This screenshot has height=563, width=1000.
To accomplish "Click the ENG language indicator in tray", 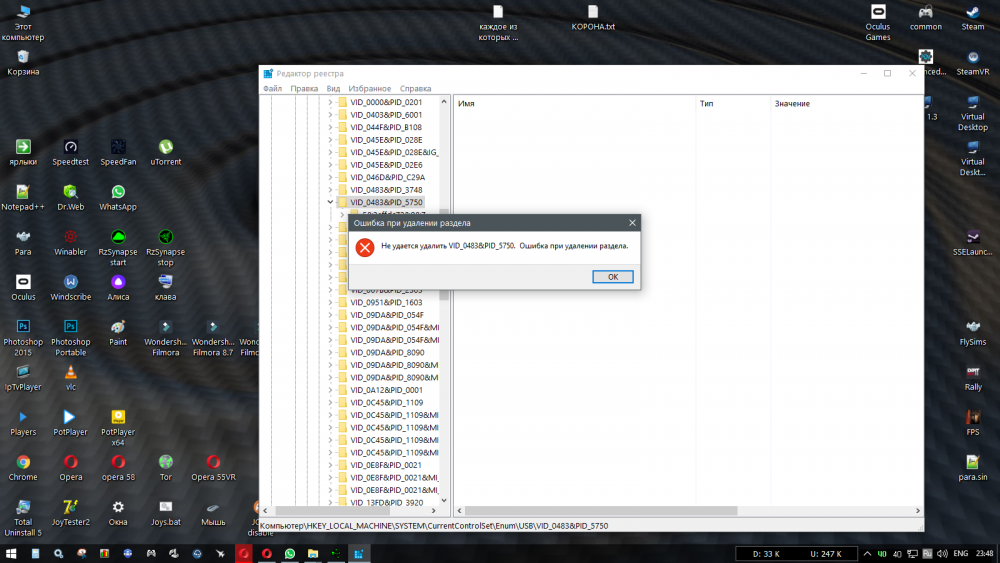I will [960, 553].
